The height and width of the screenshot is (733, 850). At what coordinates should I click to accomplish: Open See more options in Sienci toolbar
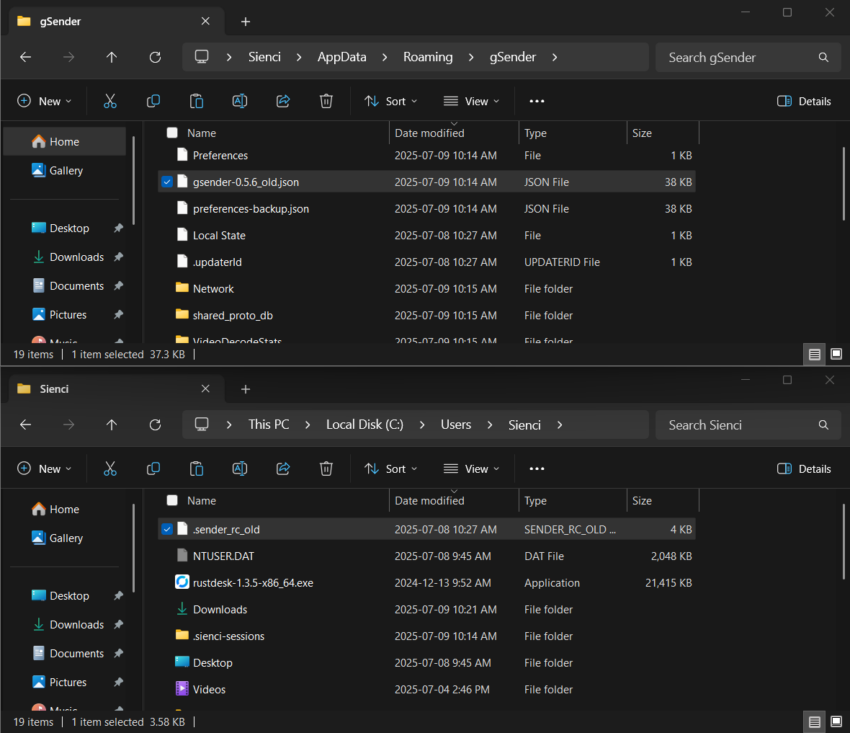click(537, 468)
